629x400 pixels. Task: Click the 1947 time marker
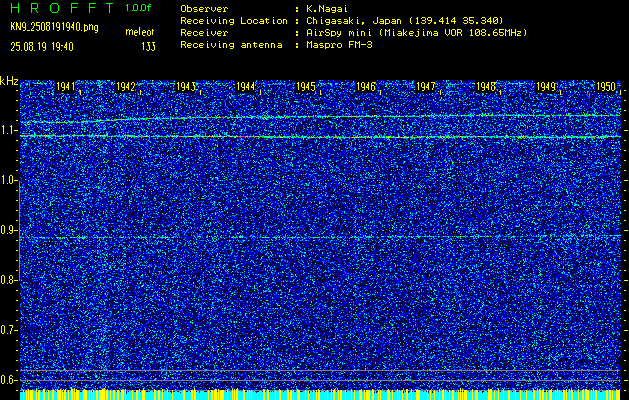coord(426,87)
